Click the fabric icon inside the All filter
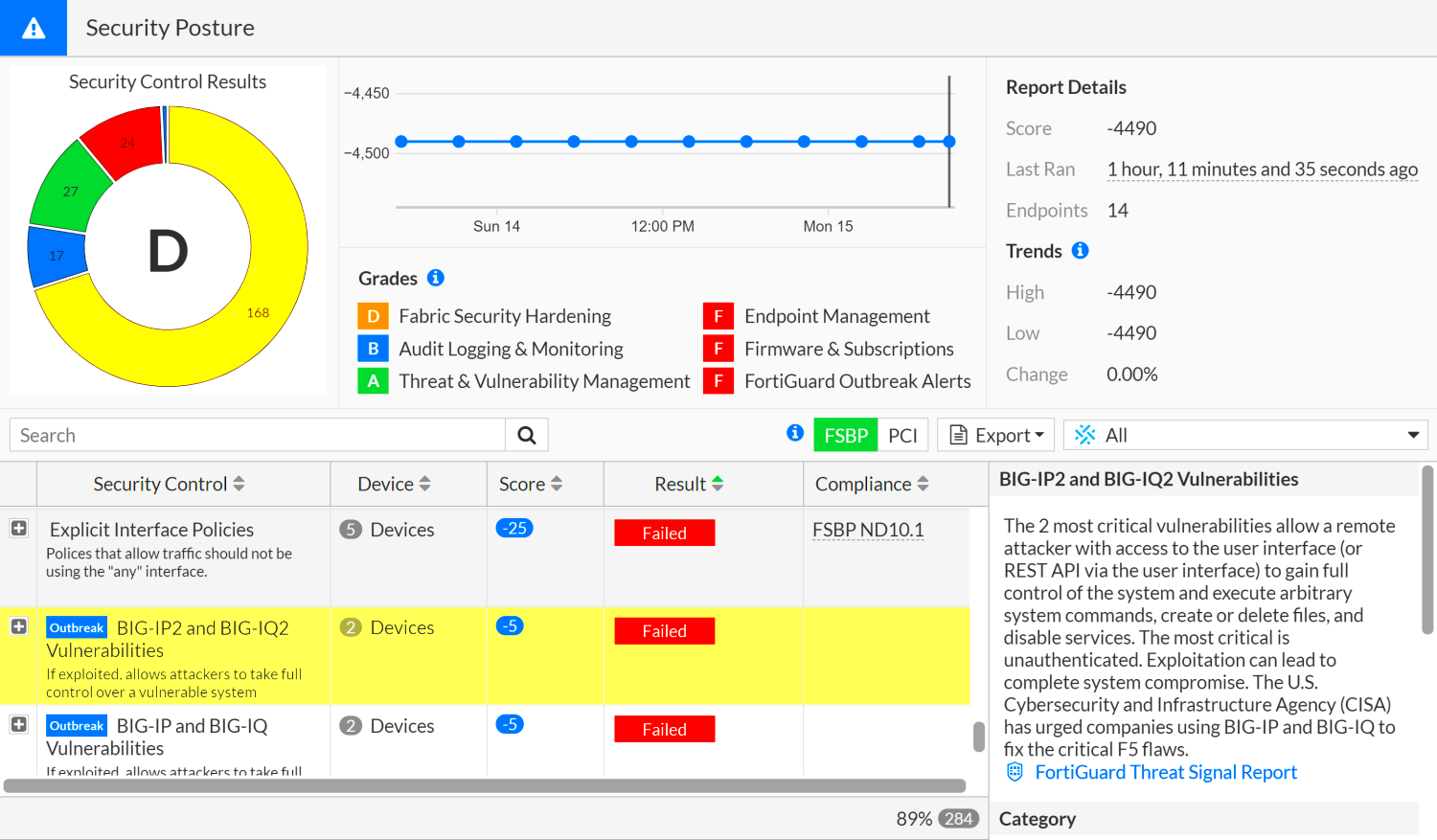1437x840 pixels. (1083, 434)
